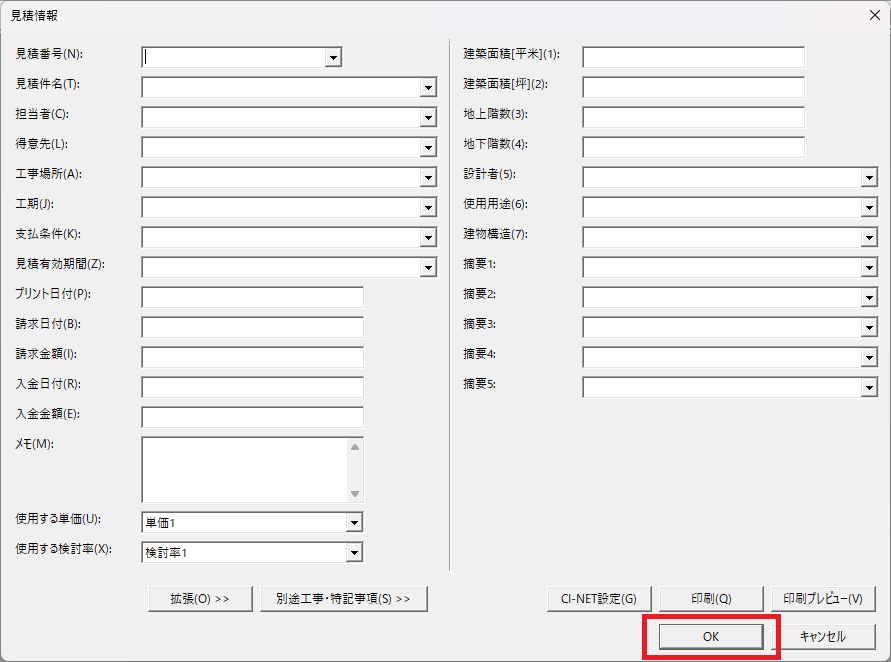Open the 摘要3 dropdown
Image resolution: width=891 pixels, height=662 pixels.
point(872,327)
